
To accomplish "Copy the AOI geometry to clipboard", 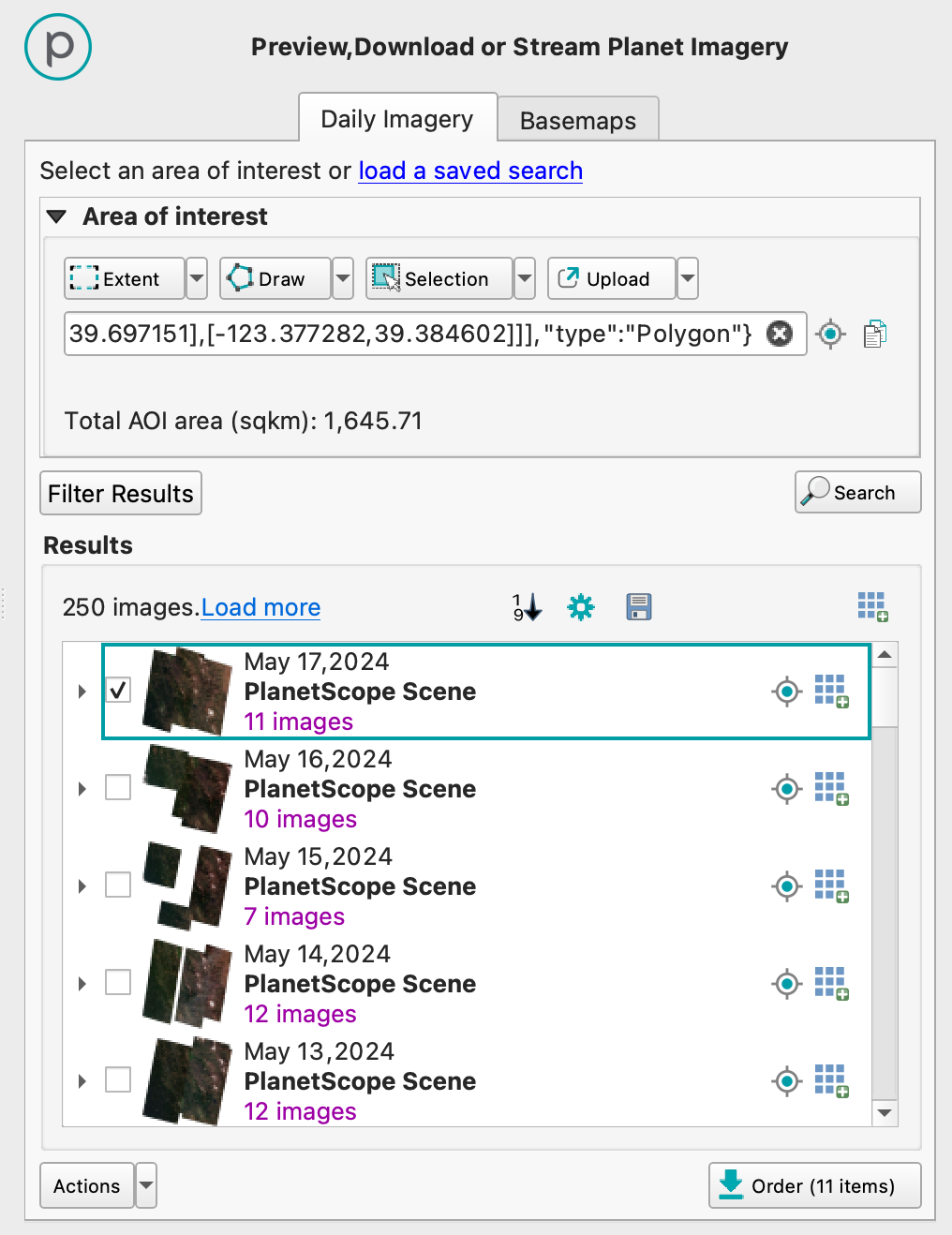I will (x=875, y=333).
